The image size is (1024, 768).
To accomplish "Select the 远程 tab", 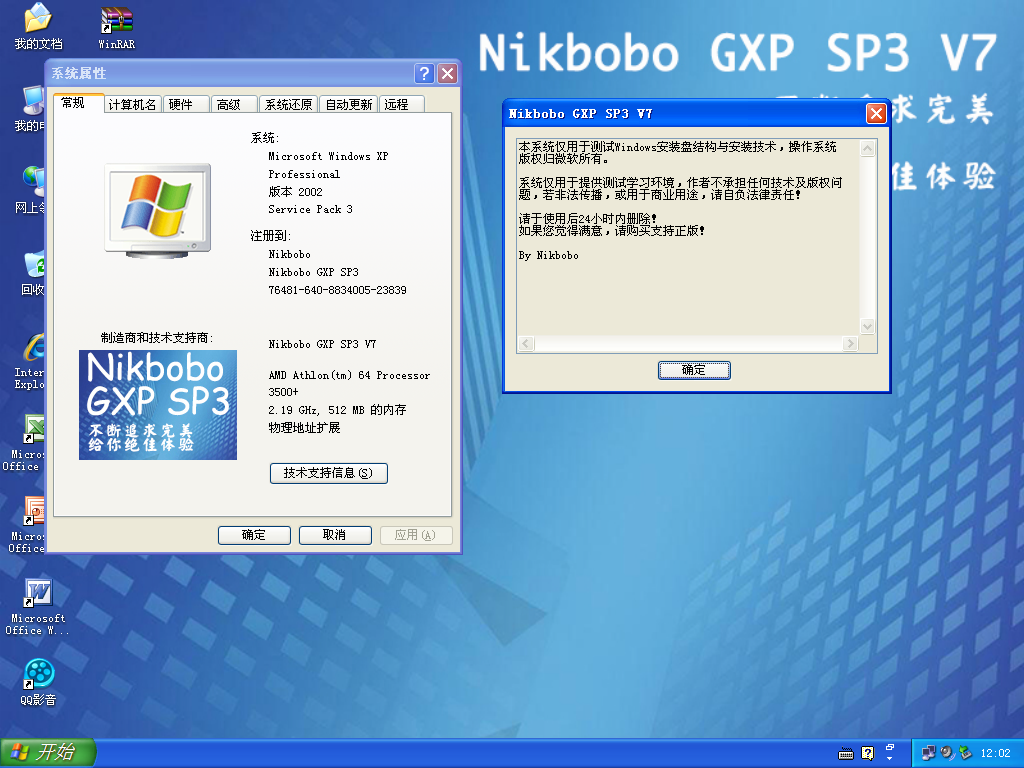I will click(402, 104).
